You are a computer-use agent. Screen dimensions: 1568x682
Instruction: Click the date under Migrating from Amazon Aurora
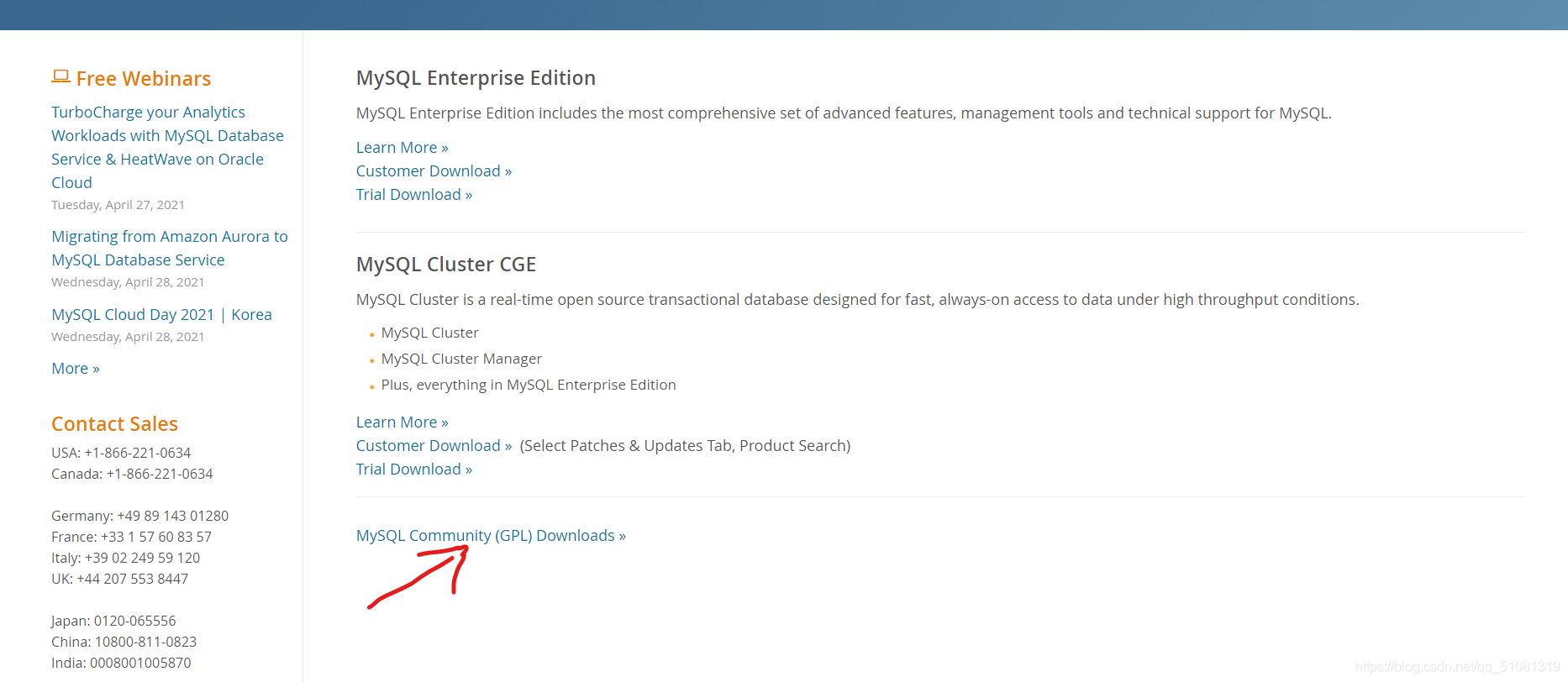point(128,282)
